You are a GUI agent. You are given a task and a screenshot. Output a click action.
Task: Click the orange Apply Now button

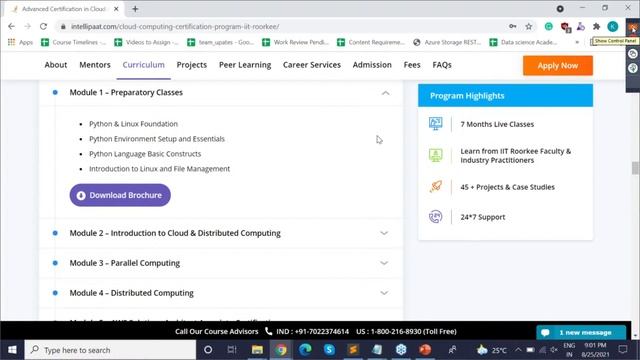click(x=558, y=66)
